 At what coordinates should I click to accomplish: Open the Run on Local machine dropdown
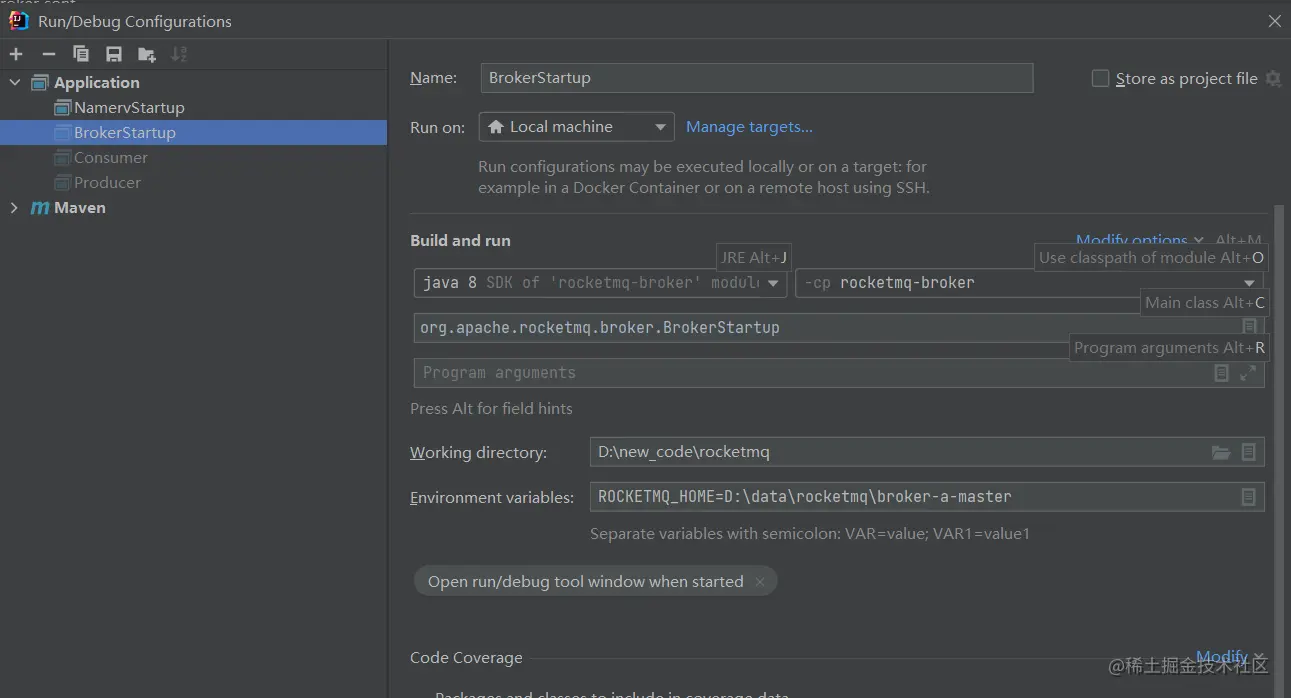(577, 127)
